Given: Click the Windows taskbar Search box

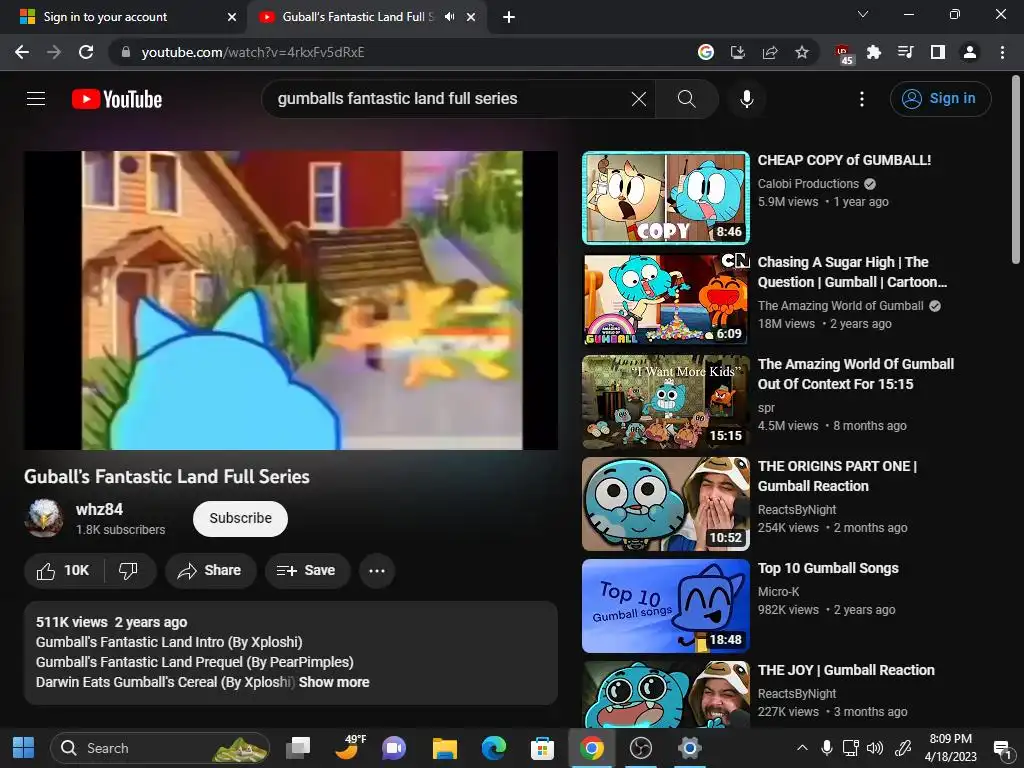Looking at the screenshot, I should pyautogui.click(x=160, y=748).
